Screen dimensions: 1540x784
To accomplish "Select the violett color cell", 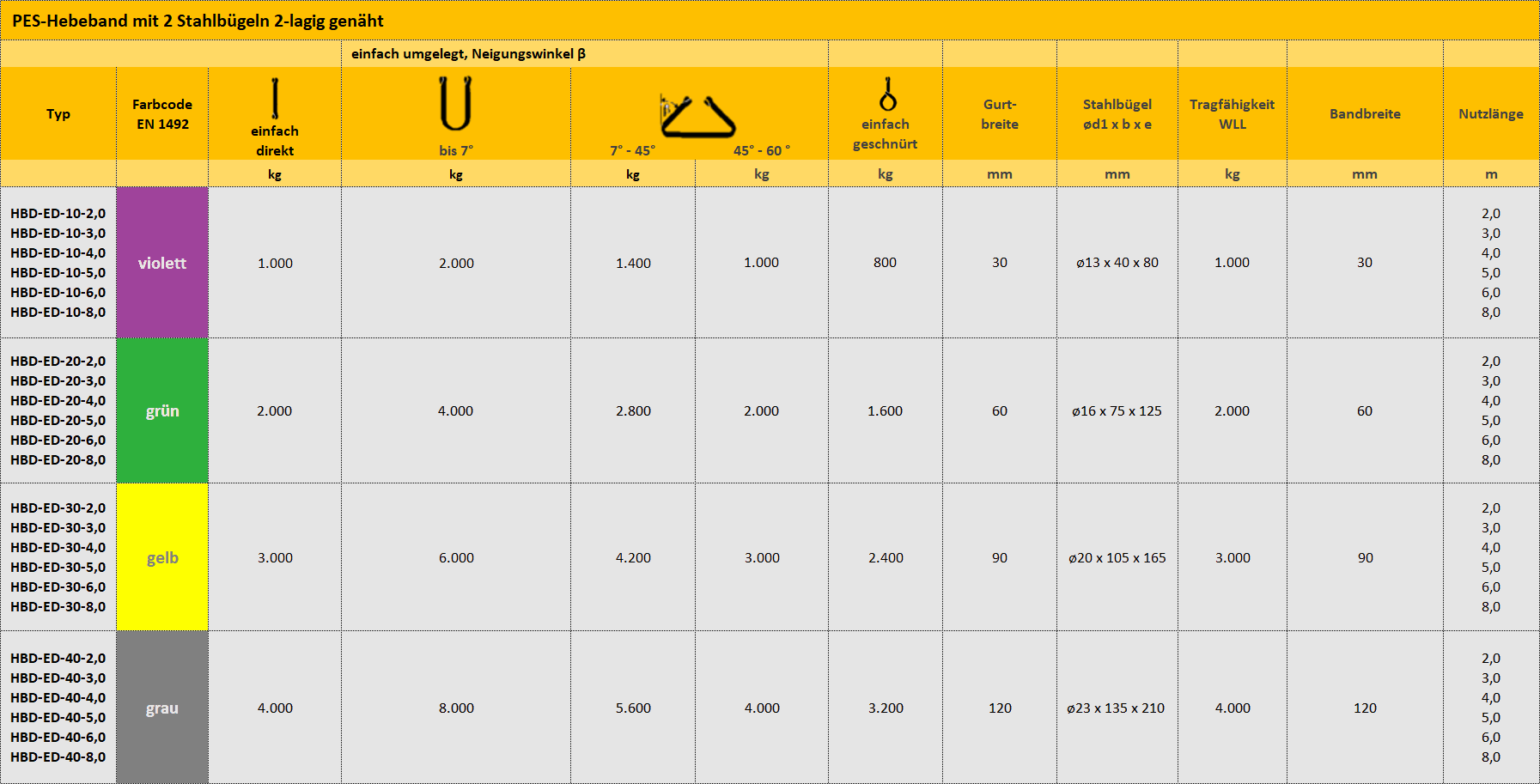I will coord(162,263).
